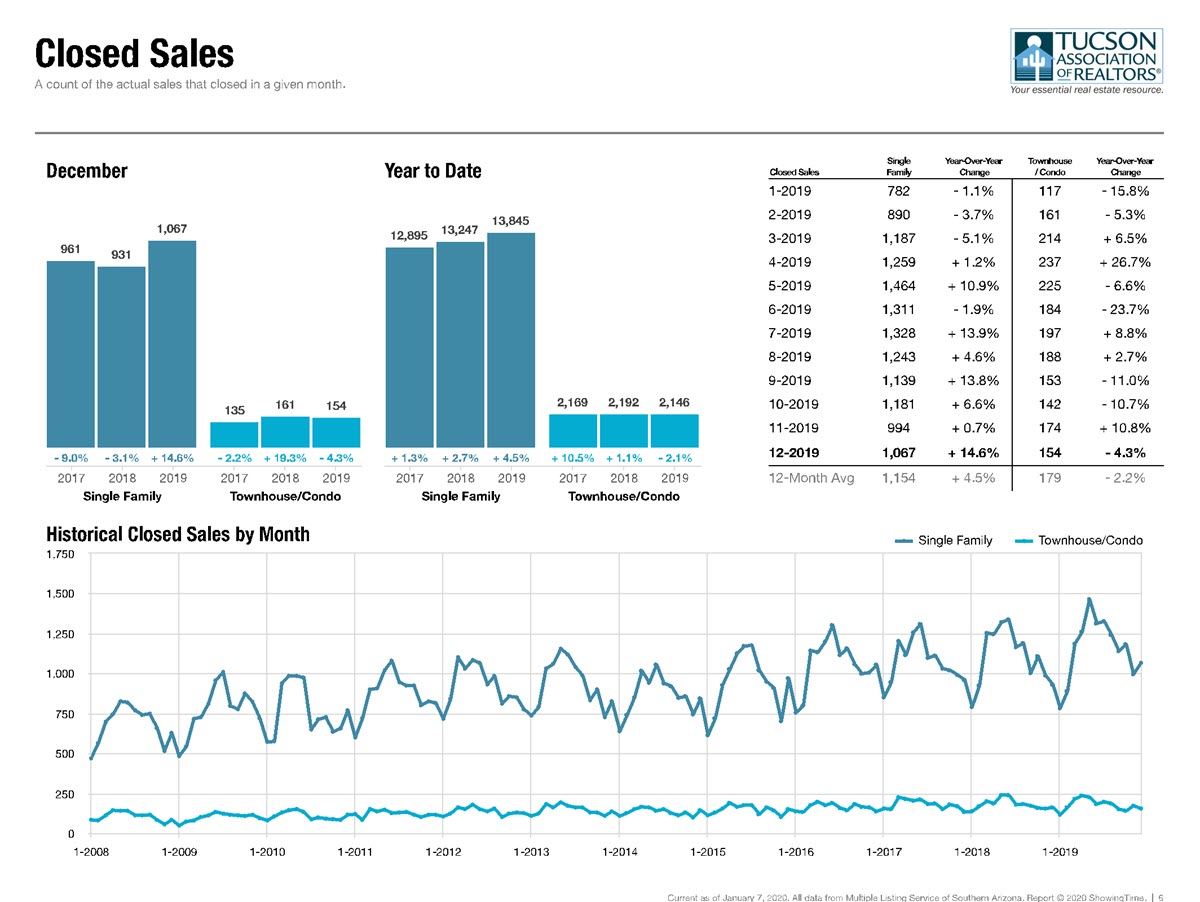The width and height of the screenshot is (1200, 902).
Task: Click the 1-2019 axis label on chart
Action: 1059,852
